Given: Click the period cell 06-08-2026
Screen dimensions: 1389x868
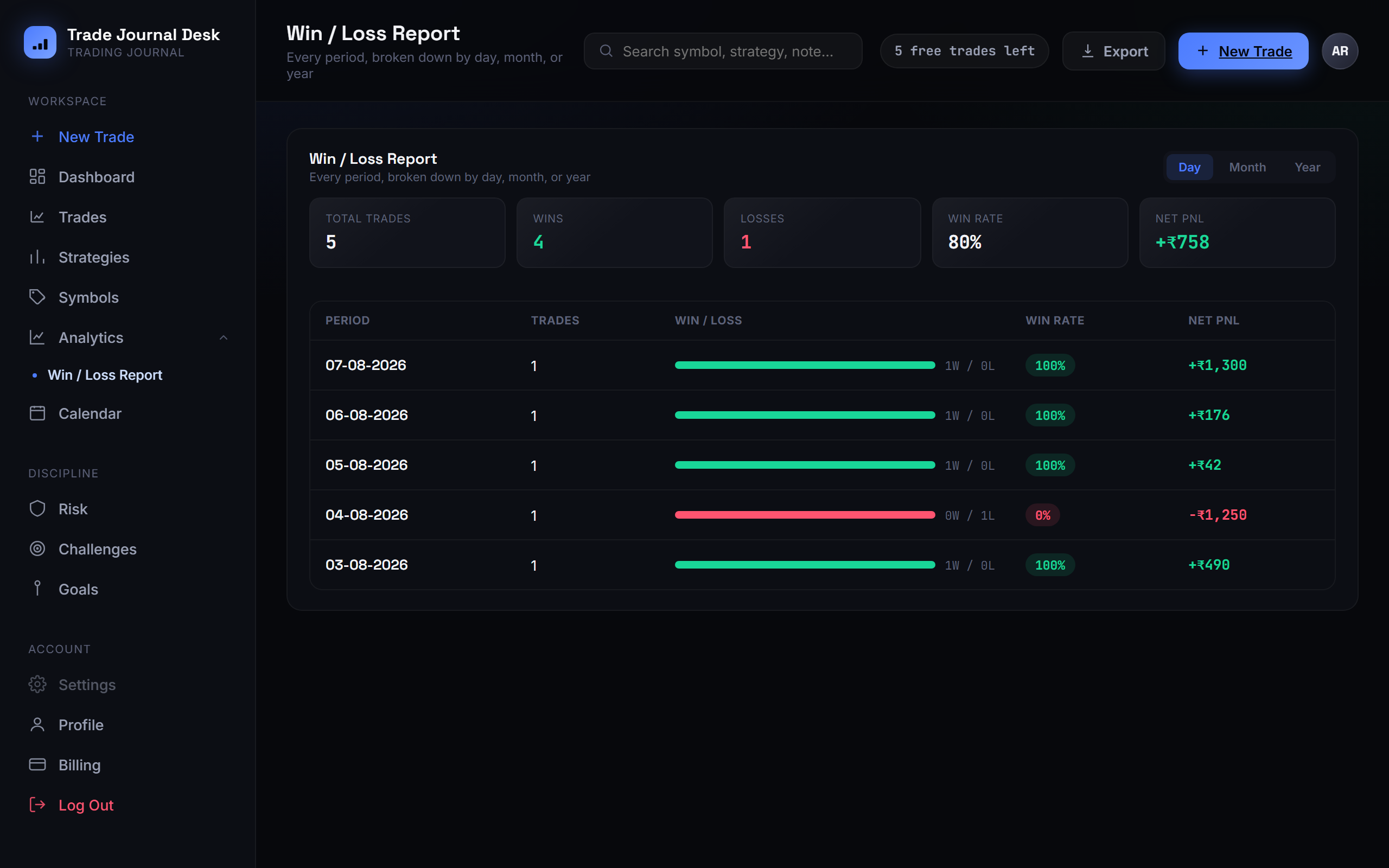Looking at the screenshot, I should point(366,415).
